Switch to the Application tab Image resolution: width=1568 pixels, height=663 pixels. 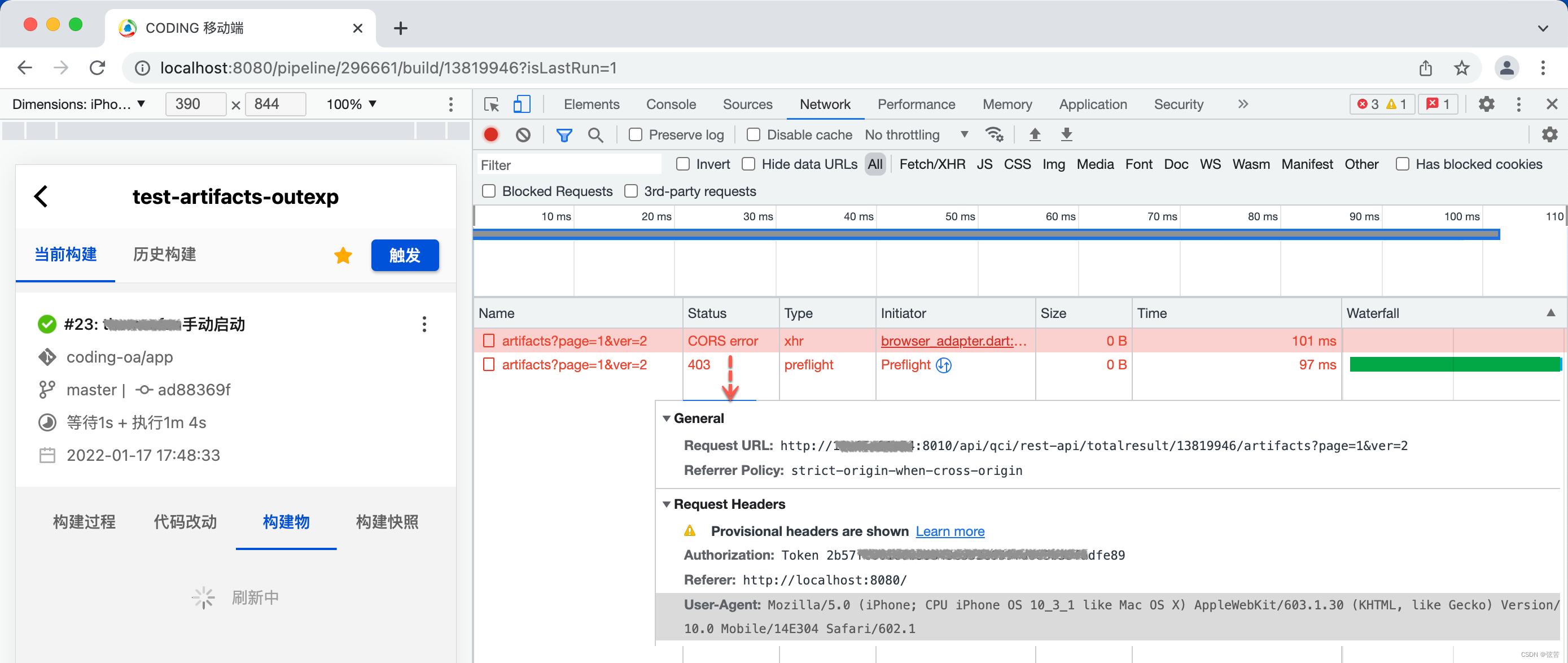coord(1093,104)
